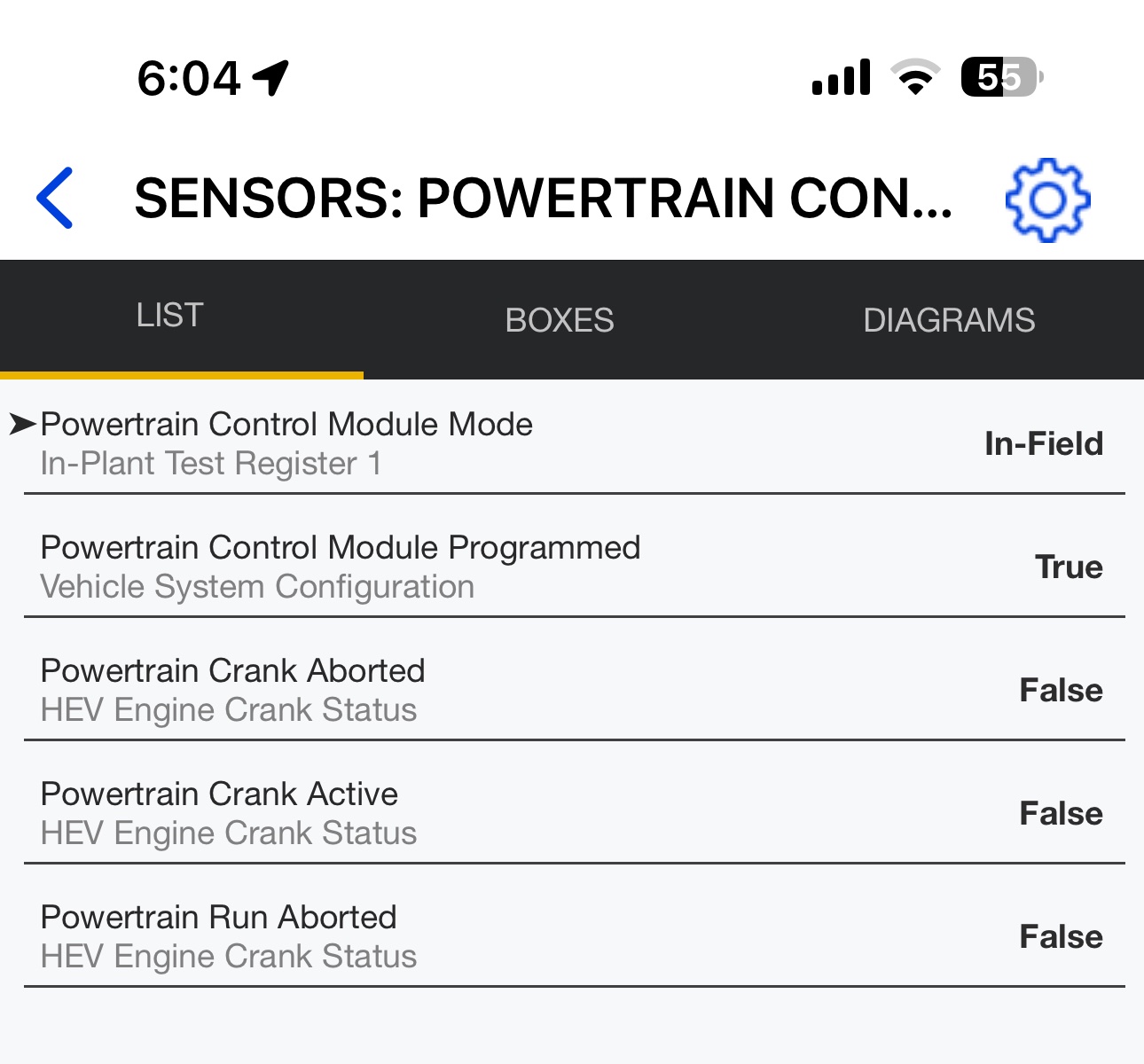Tap the 6:04 clock time
Viewport: 1144px width, 1064px height.
click(189, 78)
